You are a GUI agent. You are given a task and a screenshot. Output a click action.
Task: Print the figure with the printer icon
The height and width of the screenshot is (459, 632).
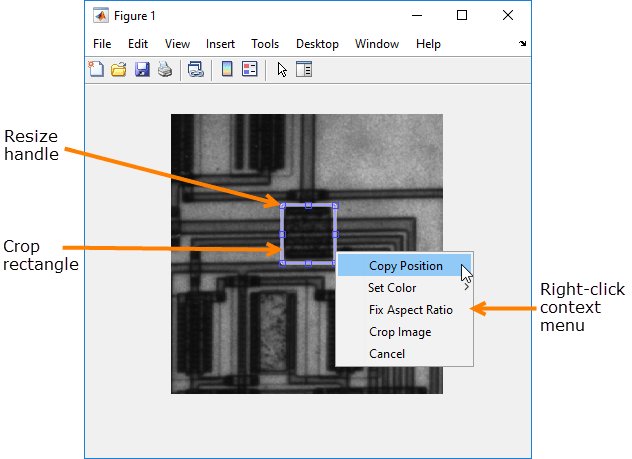pyautogui.click(x=164, y=69)
